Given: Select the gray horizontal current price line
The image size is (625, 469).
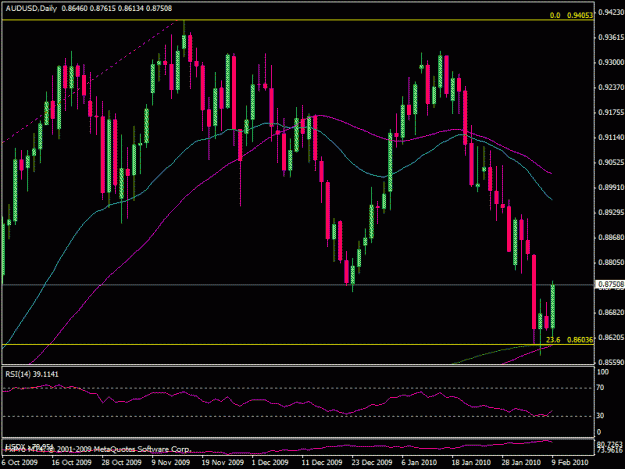Looking at the screenshot, I should pos(297,285).
